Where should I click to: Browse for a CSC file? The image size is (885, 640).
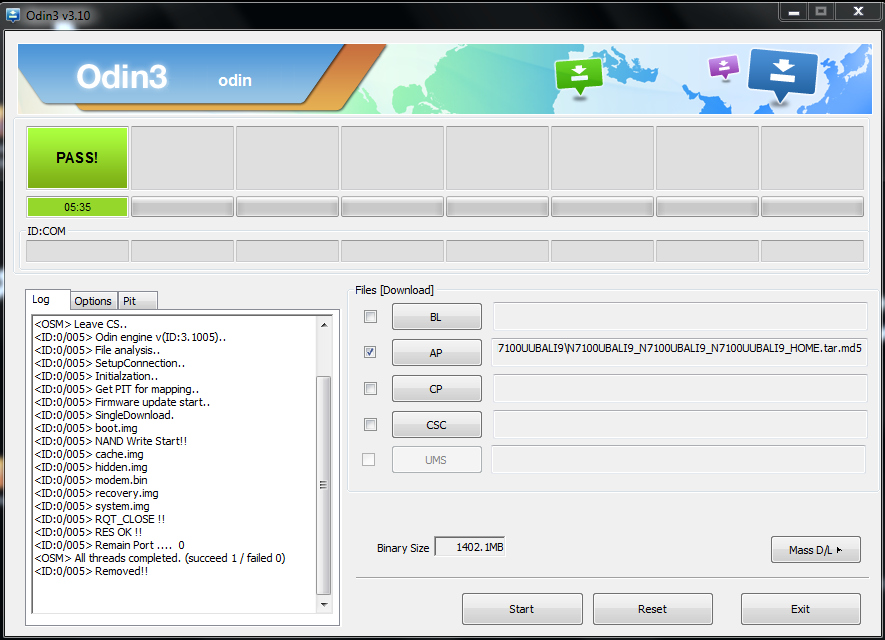[436, 424]
